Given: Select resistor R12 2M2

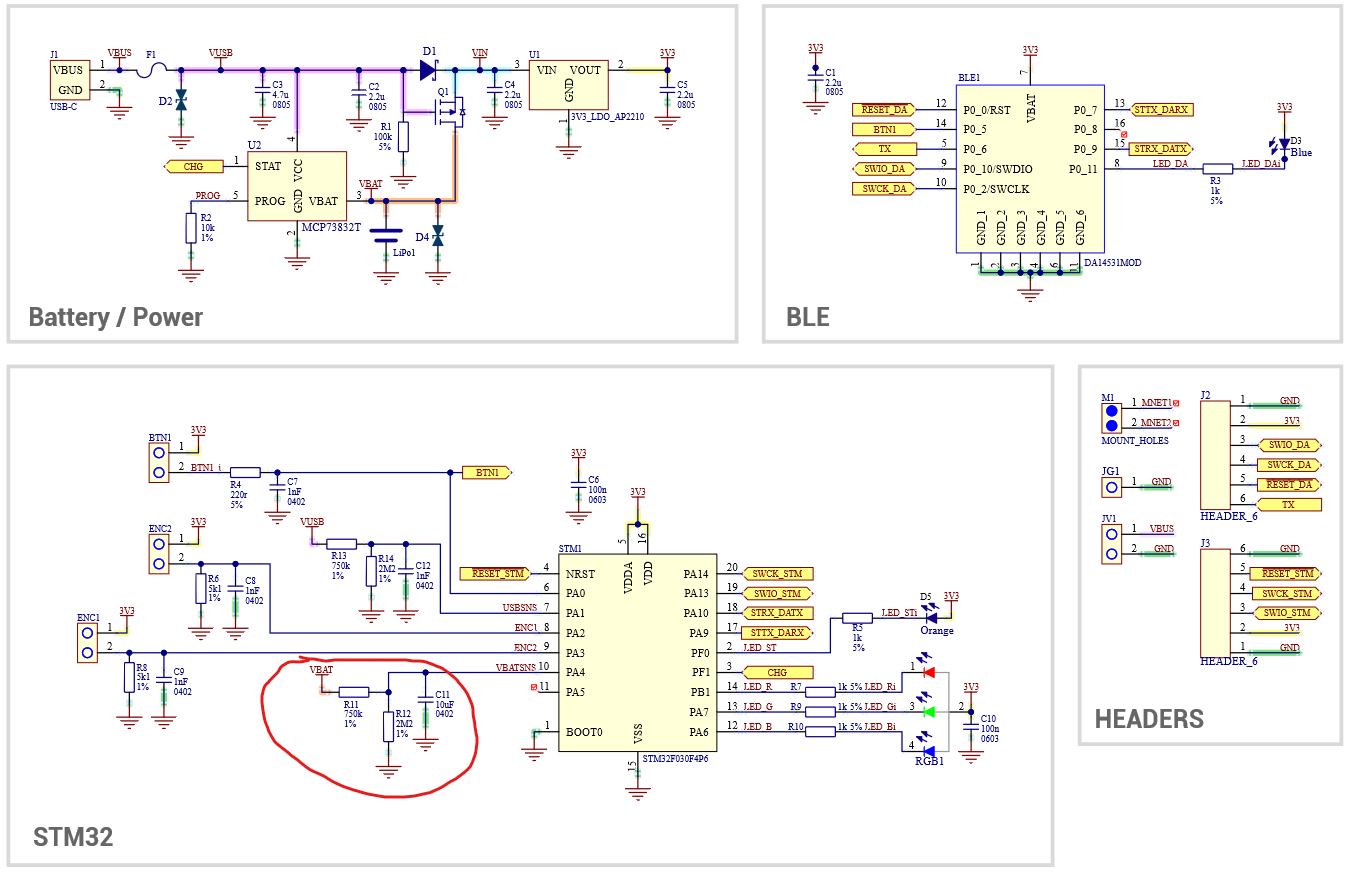Looking at the screenshot, I should point(389,726).
